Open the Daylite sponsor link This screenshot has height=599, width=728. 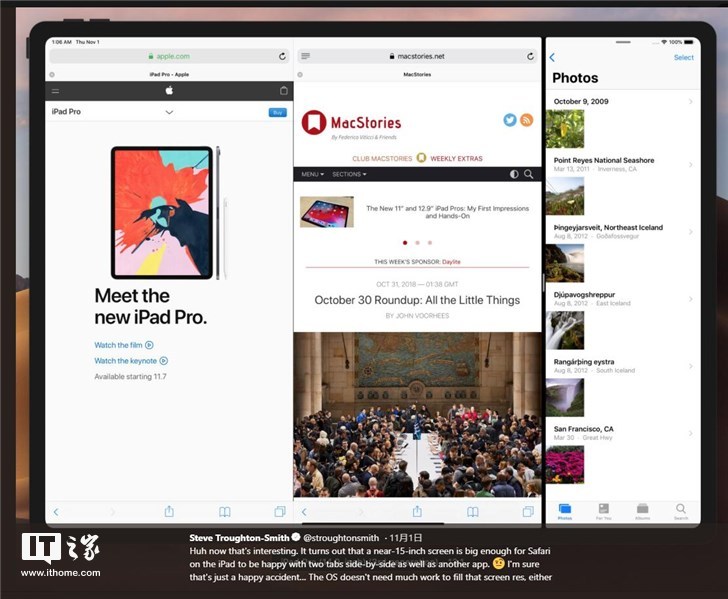click(451, 262)
